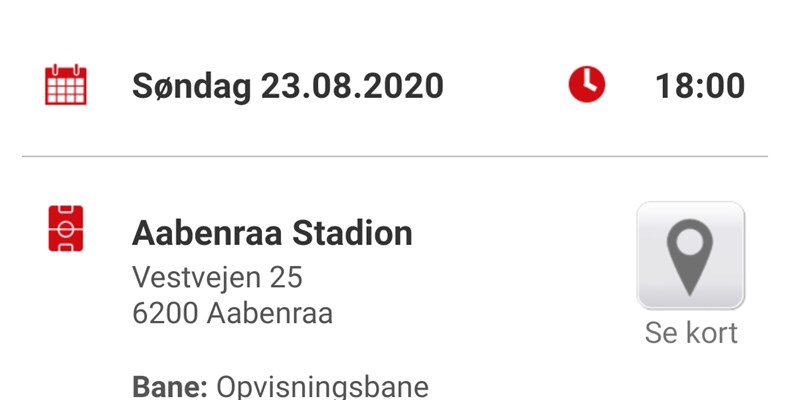This screenshot has height=400, width=790.
Task: Select the weekday text 'Søndag'
Action: pyautogui.click(x=192, y=86)
